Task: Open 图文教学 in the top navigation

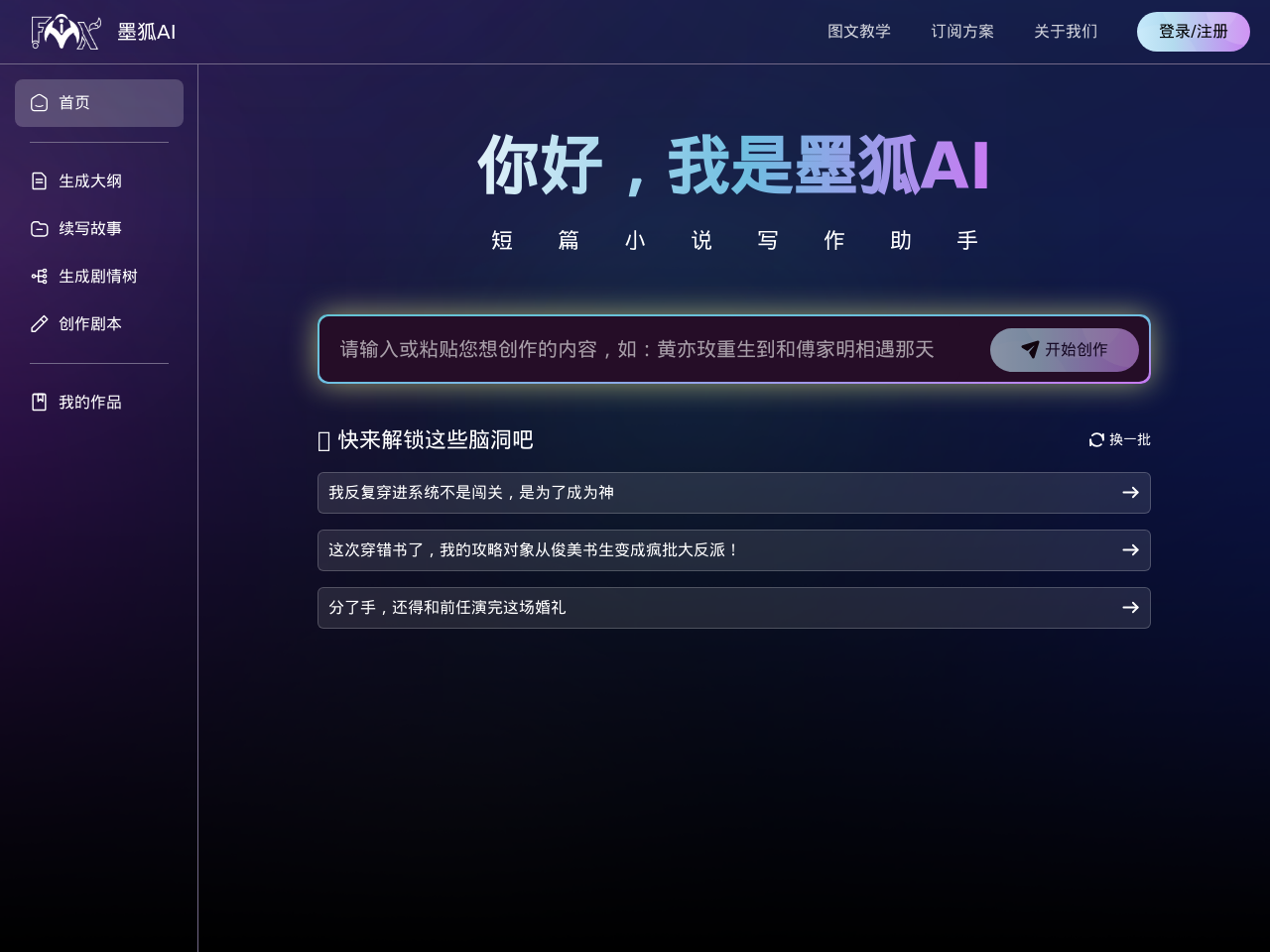Action: [859, 32]
